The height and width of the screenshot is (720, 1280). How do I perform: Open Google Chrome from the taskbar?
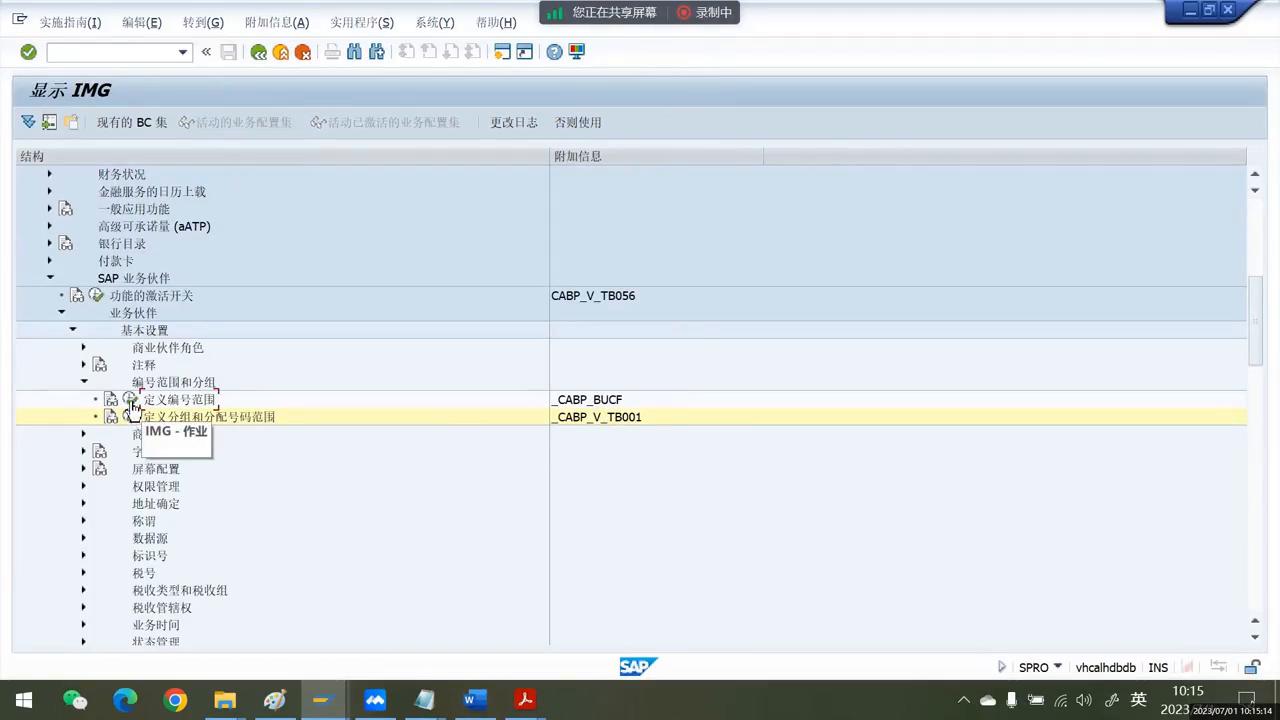point(175,700)
